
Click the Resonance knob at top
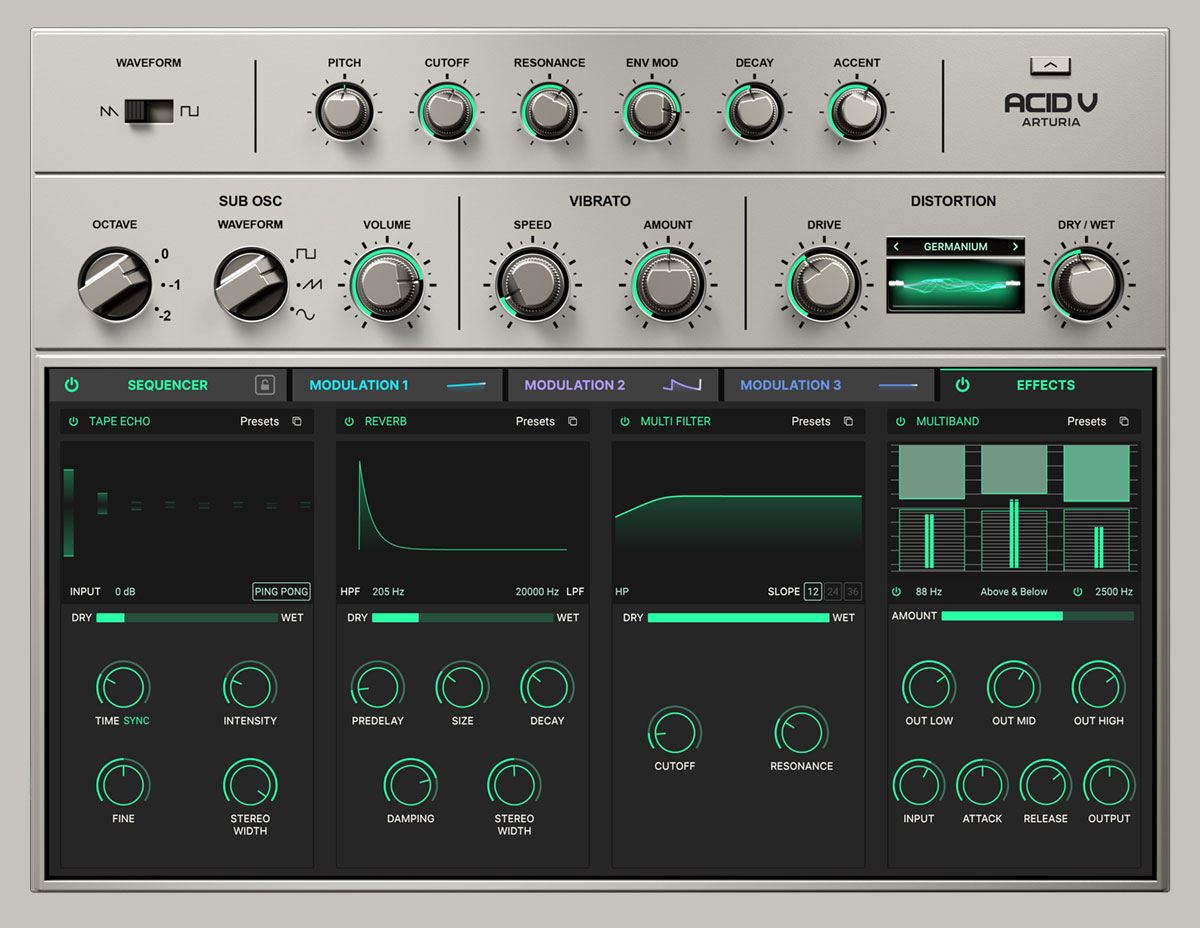coord(549,111)
